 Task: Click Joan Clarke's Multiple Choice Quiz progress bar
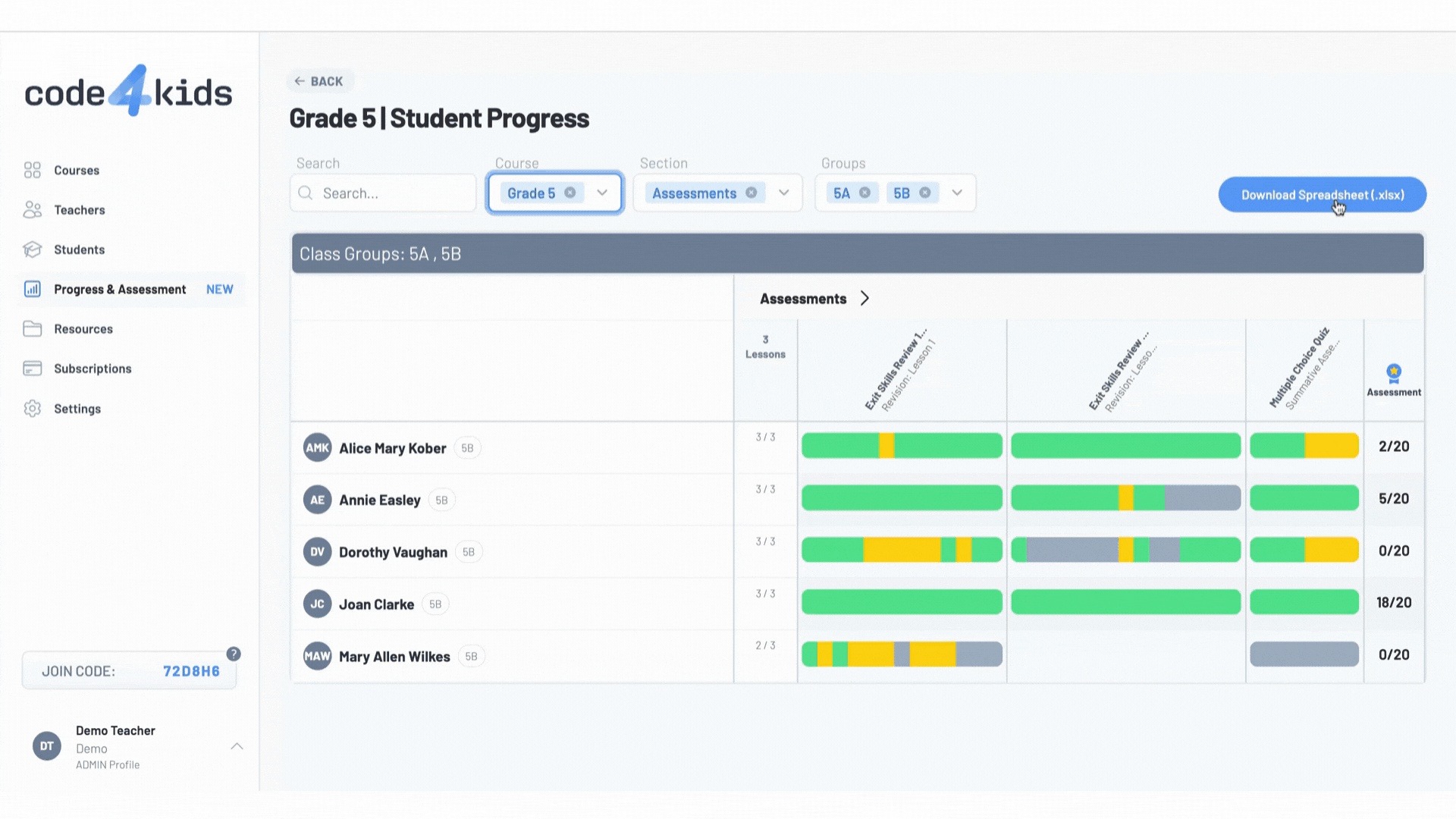tap(1304, 602)
